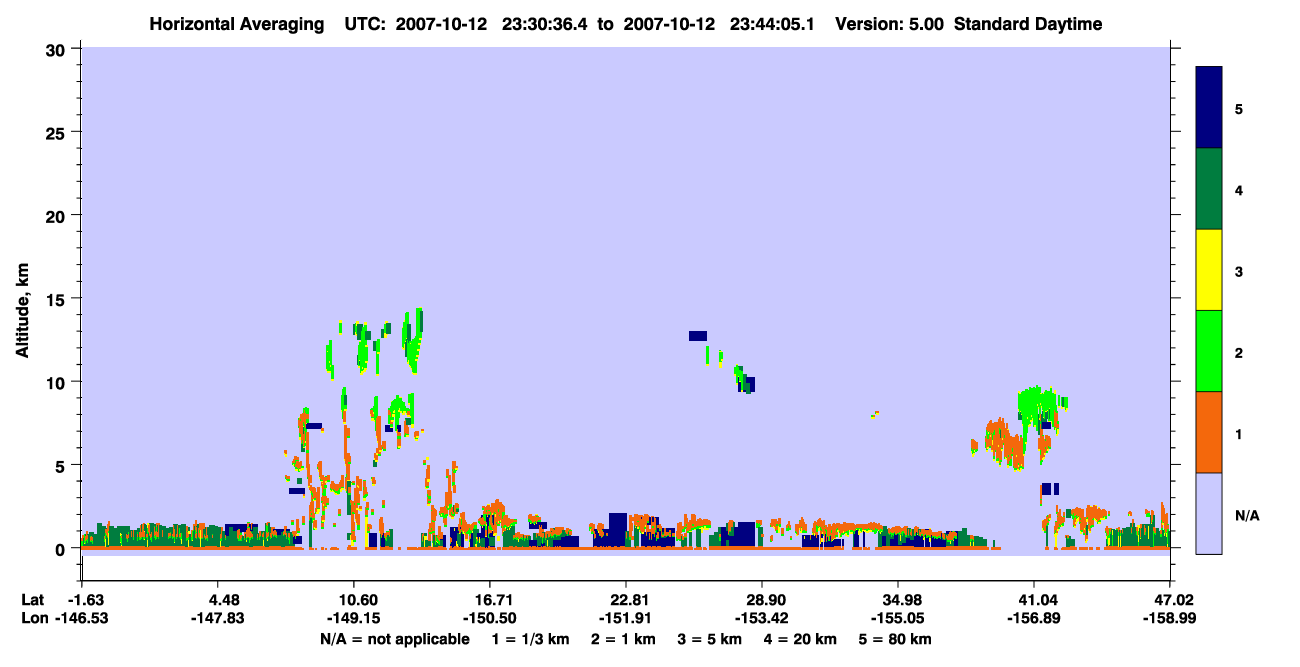Click the bright green level 2 color swatch
The height and width of the screenshot is (667, 1300).
[1209, 351]
